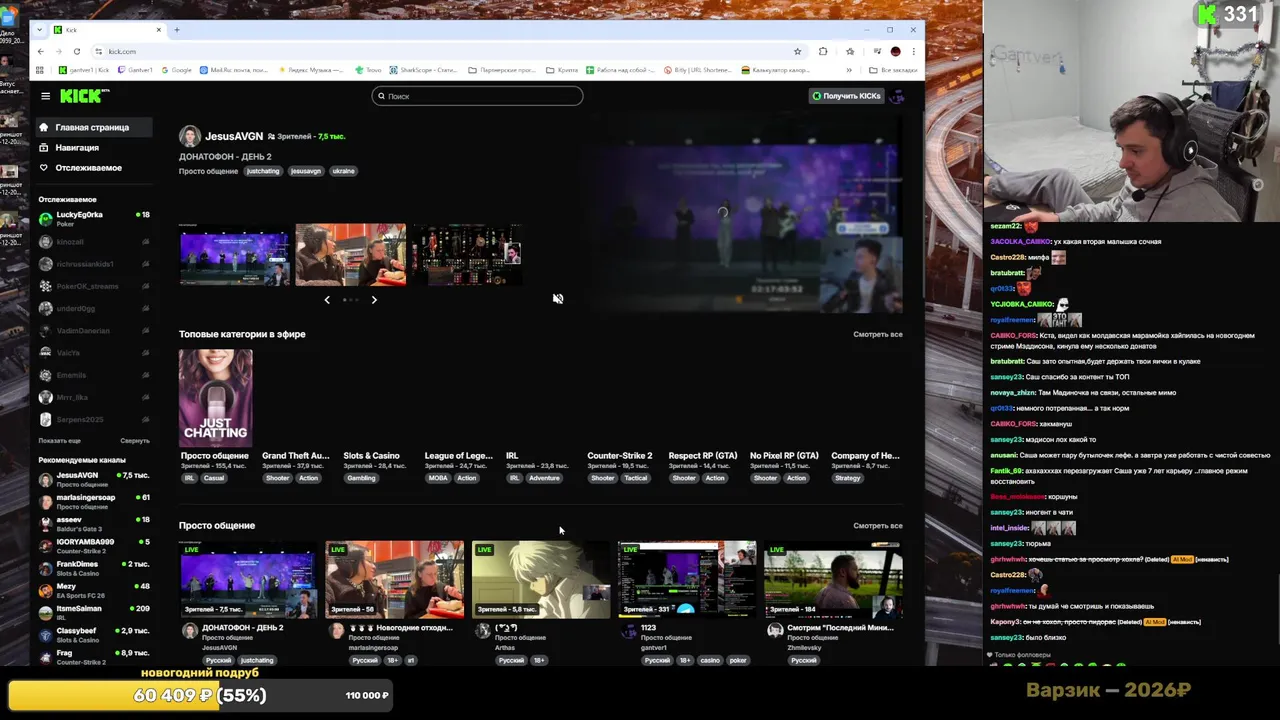
Task: Select the third carousel thumbnail with slots
Action: coord(467,255)
